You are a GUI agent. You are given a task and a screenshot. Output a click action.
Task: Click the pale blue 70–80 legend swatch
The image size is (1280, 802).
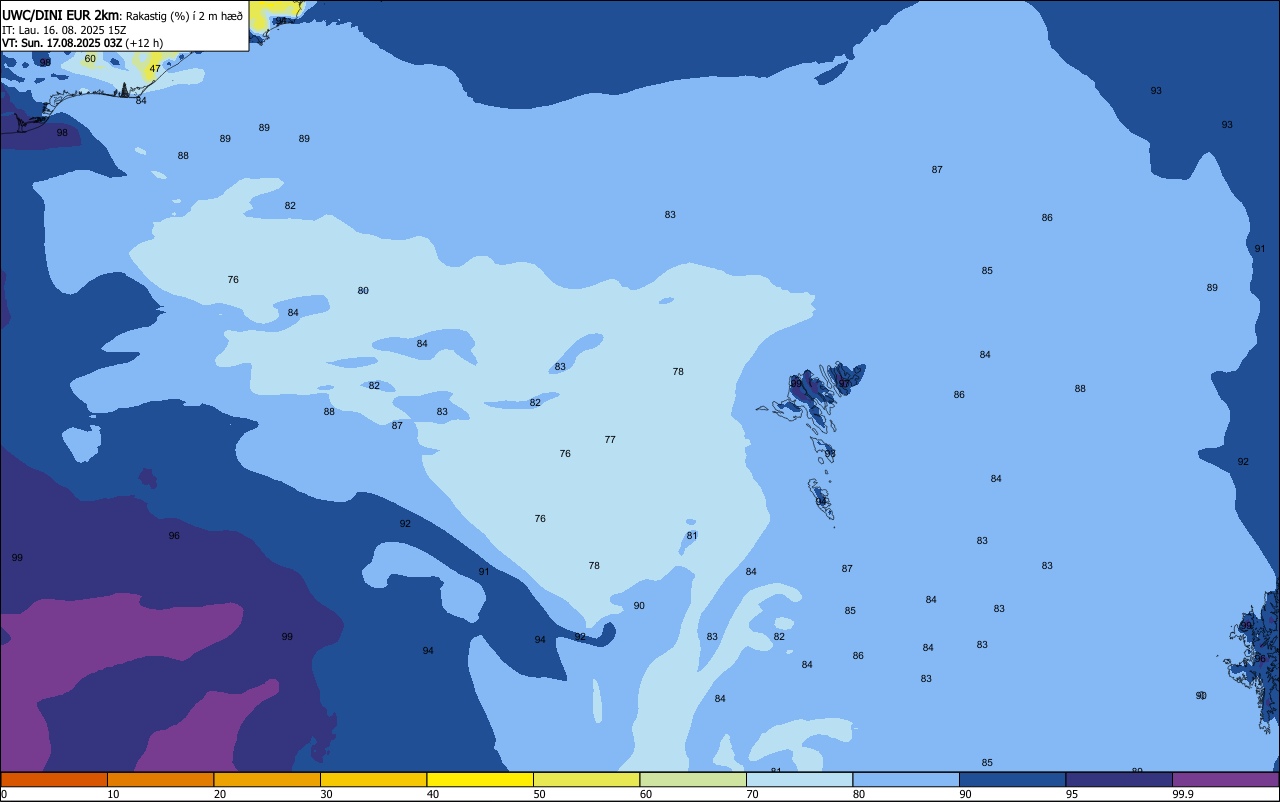point(799,779)
